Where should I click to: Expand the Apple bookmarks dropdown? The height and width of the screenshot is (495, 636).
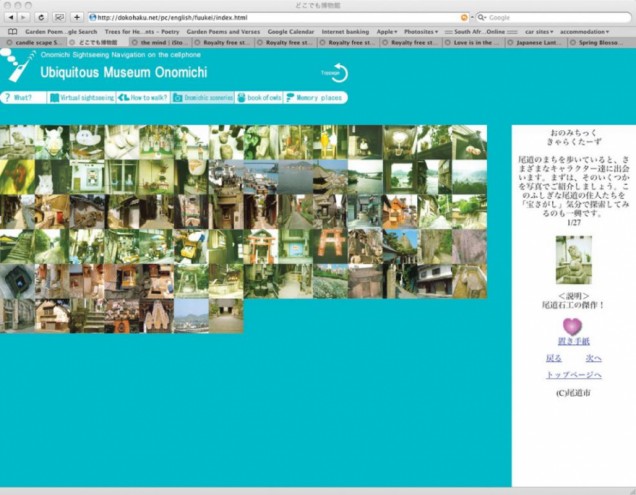coord(387,32)
